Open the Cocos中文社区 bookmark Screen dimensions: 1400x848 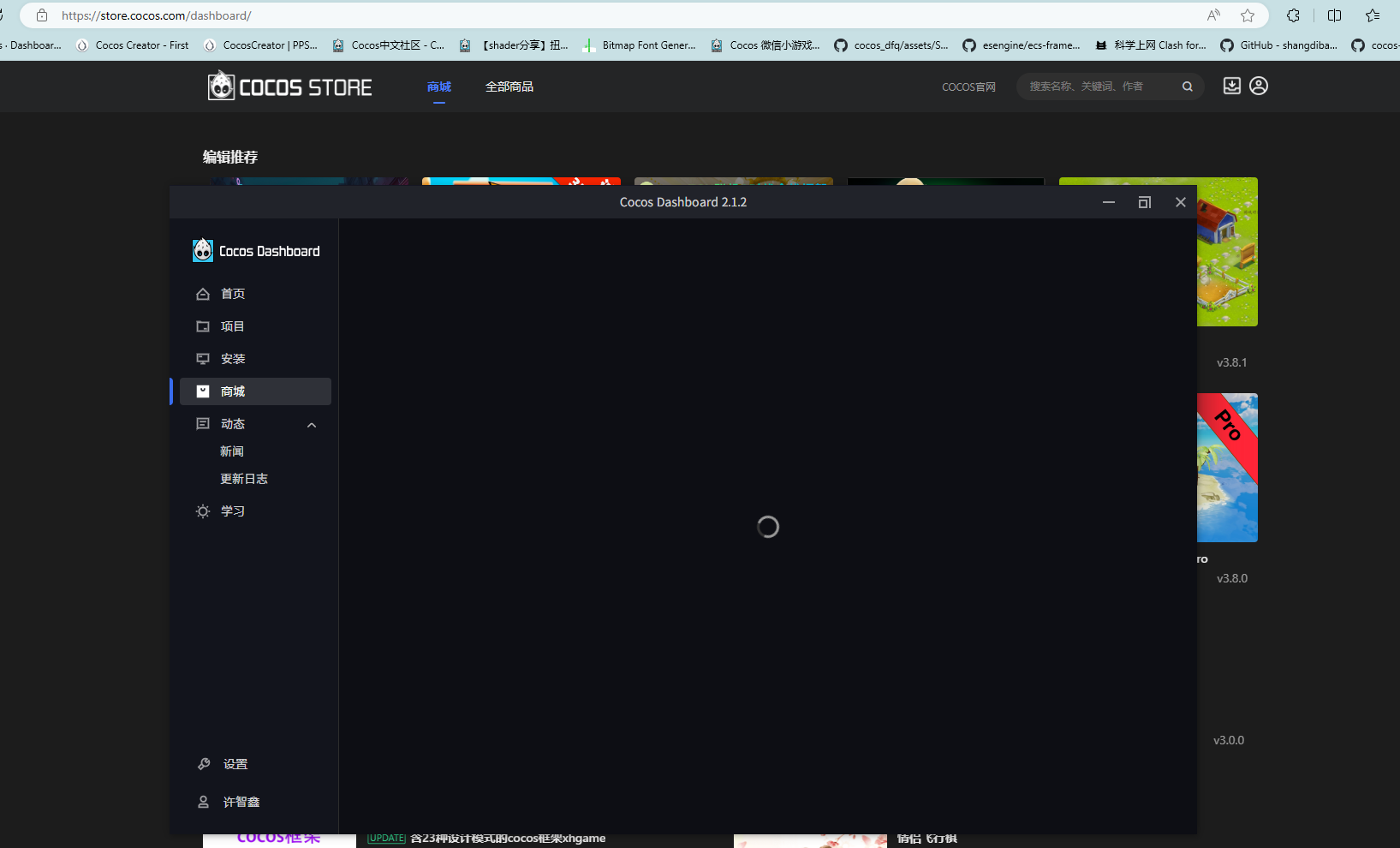388,45
